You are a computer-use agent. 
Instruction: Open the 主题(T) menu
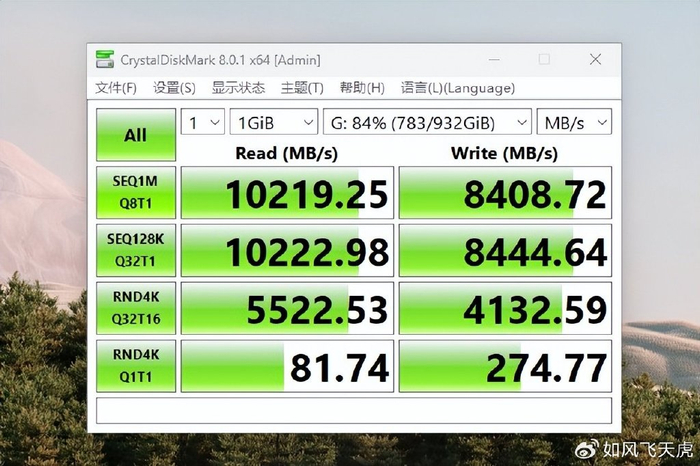[302, 88]
